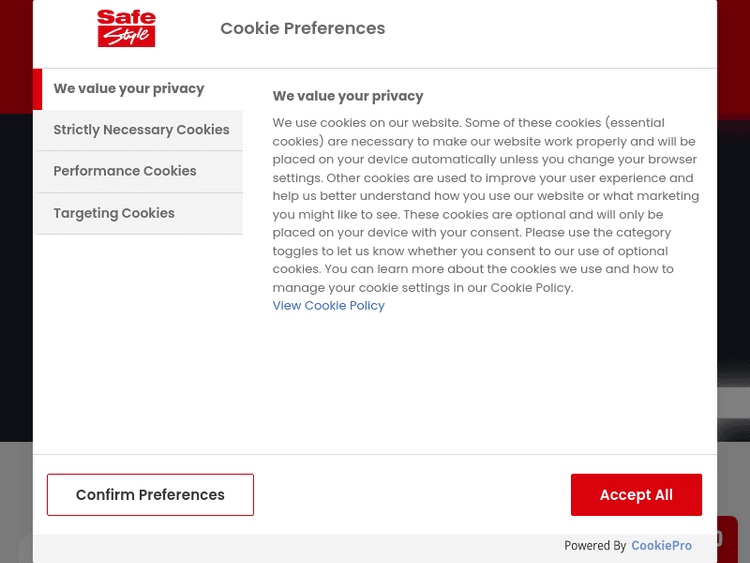
Task: Open the View Cookie Policy link
Action: pyautogui.click(x=329, y=306)
